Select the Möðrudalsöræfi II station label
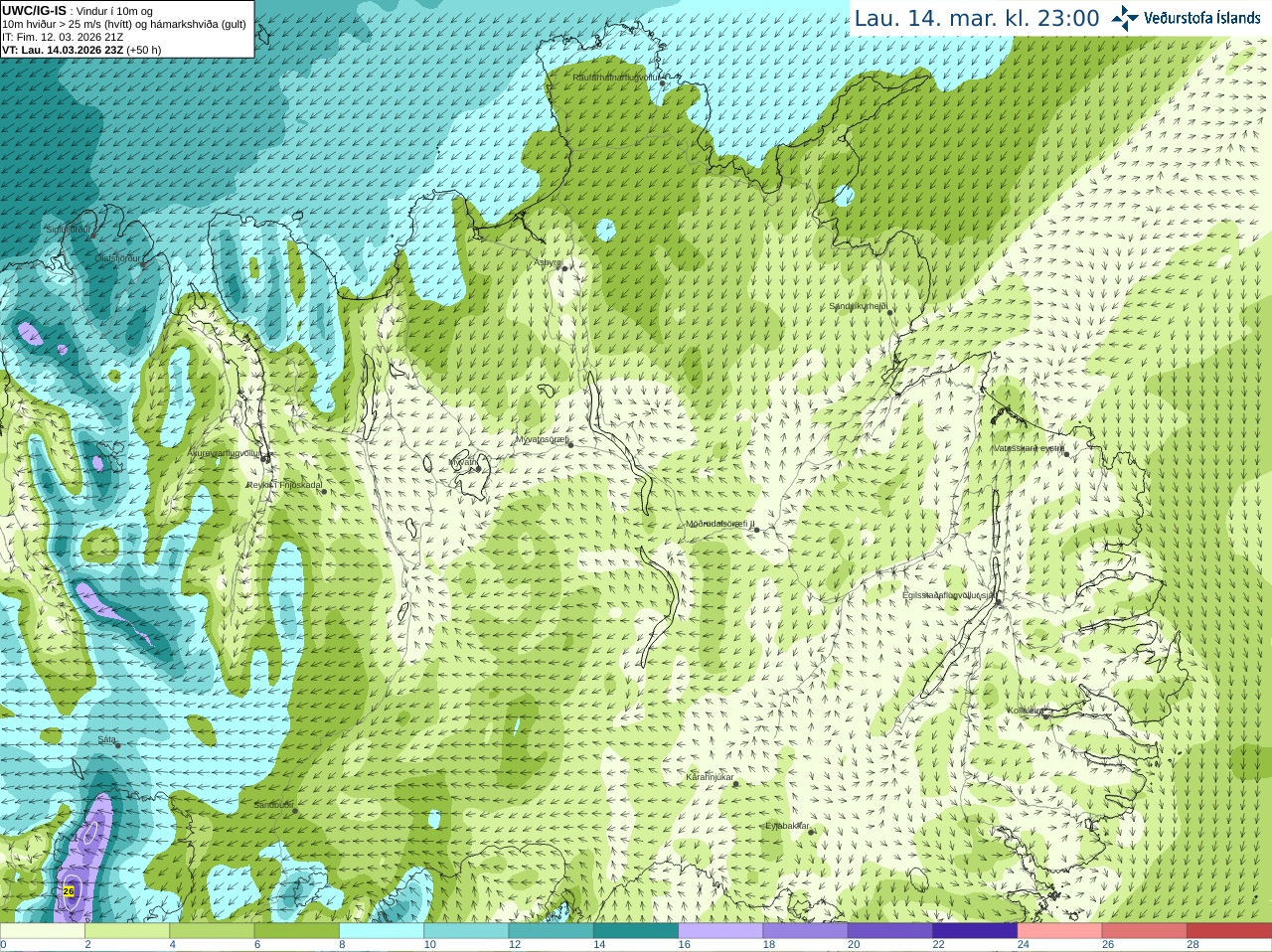This screenshot has height=952, width=1272. point(720,524)
